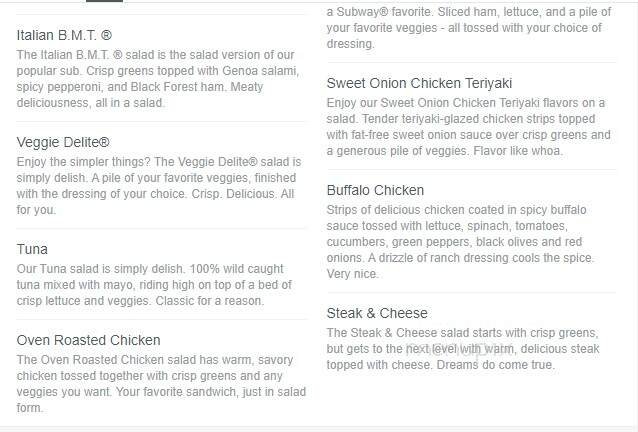This screenshot has height=432, width=638.
Task: Click the Veggie Delite description text
Action: [158, 186]
